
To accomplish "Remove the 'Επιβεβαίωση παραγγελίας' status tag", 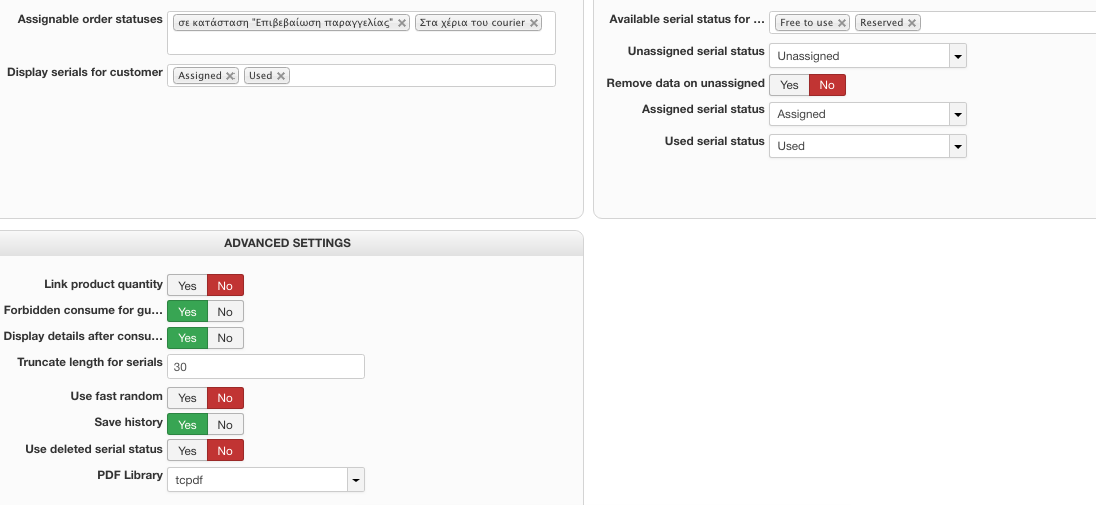I will coord(402,23).
